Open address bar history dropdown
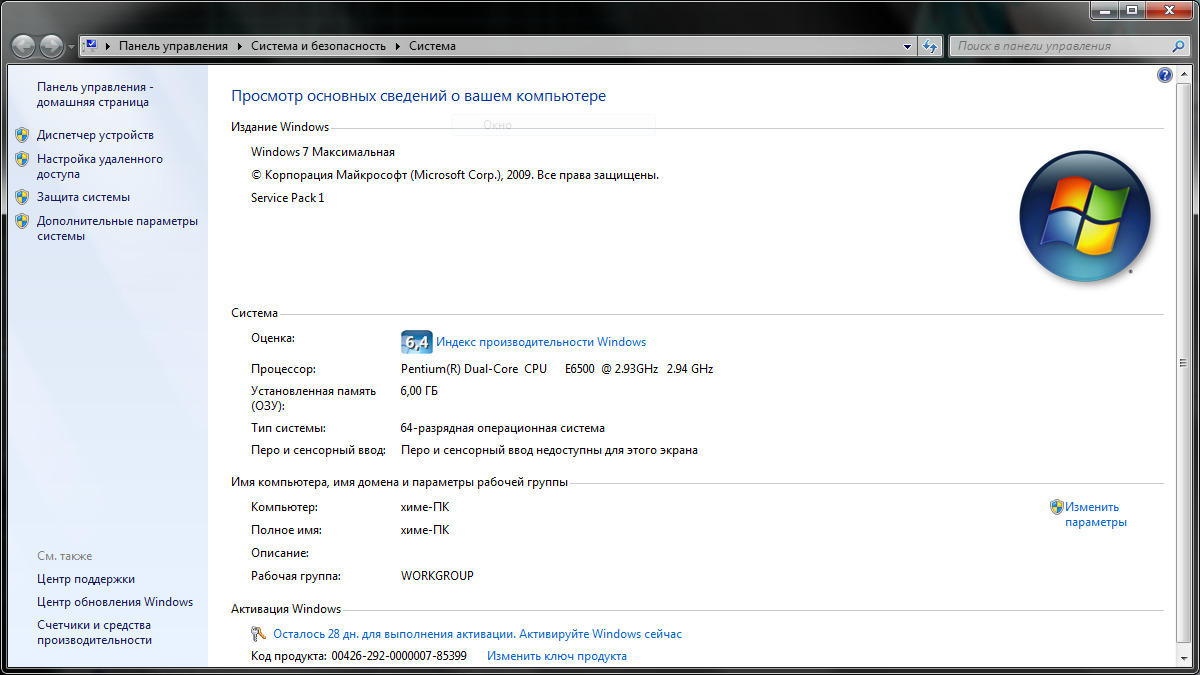 click(x=907, y=46)
